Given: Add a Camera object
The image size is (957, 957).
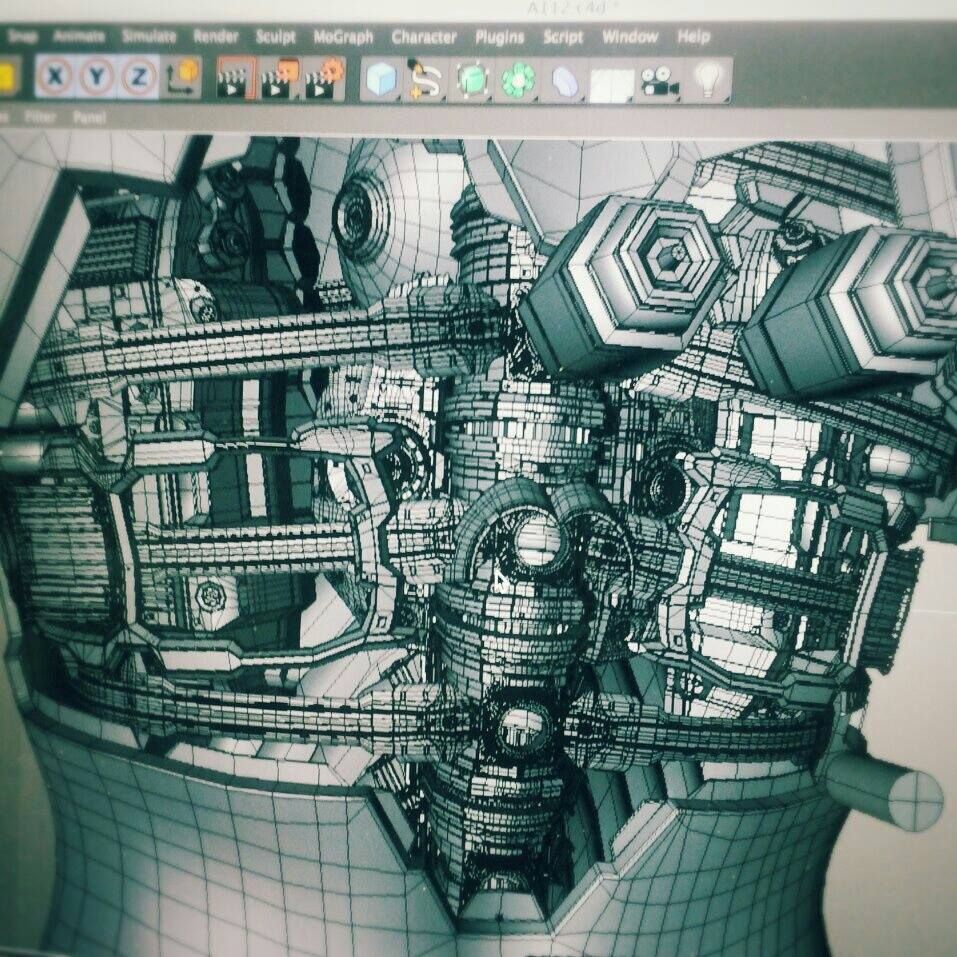Looking at the screenshot, I should click(659, 82).
